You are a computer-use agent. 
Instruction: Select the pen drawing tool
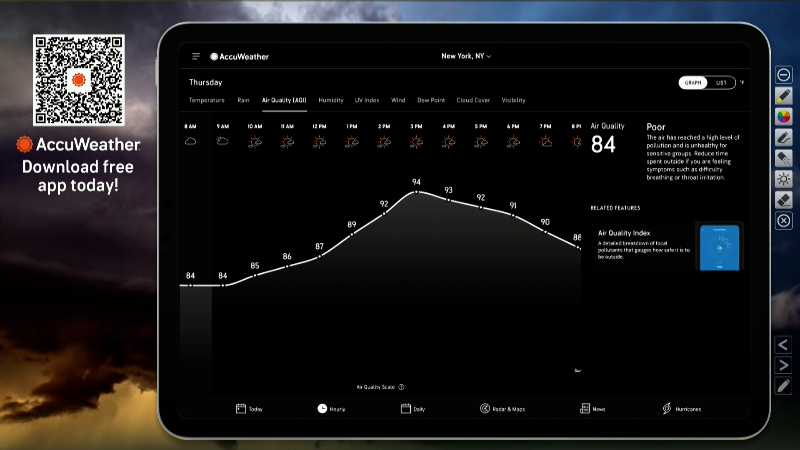coord(784,137)
